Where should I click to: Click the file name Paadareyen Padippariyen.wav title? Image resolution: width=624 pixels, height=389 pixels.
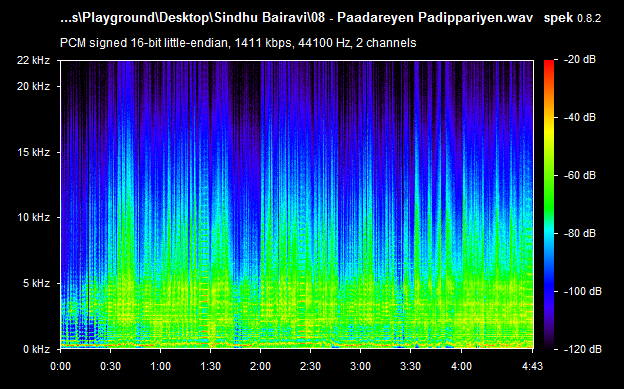point(435,18)
